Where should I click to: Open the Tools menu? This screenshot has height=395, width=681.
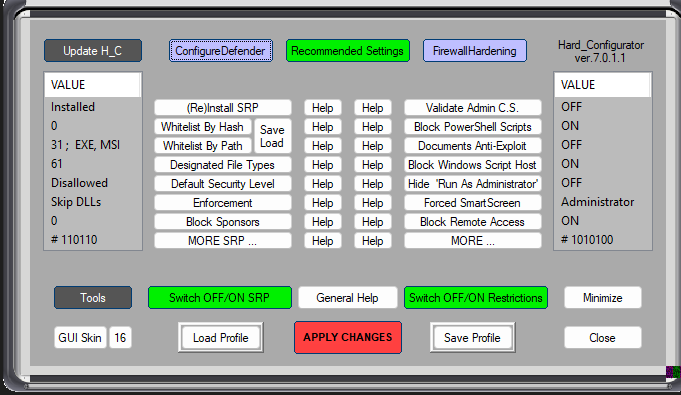pos(93,298)
